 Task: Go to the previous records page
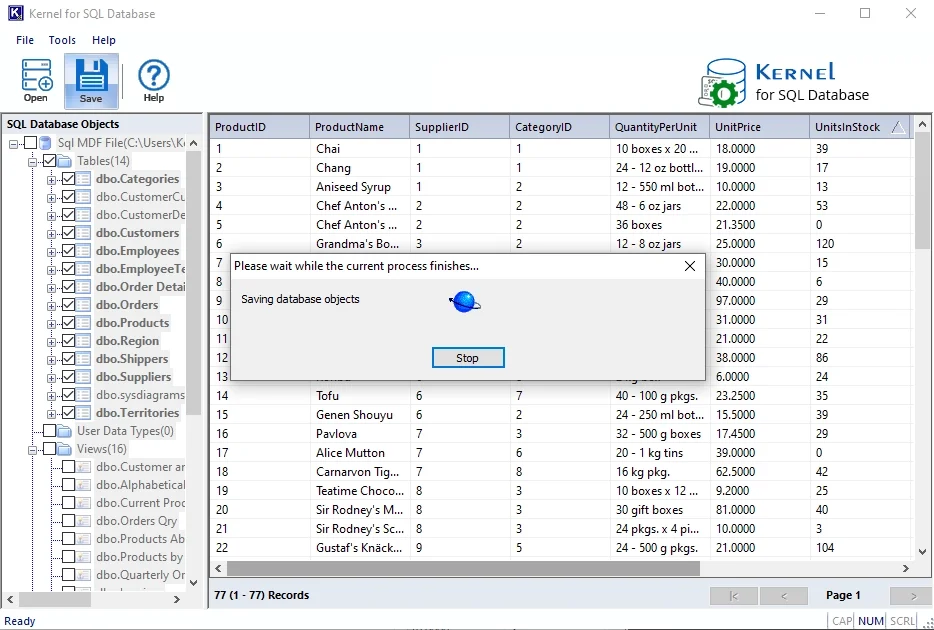[x=784, y=595]
